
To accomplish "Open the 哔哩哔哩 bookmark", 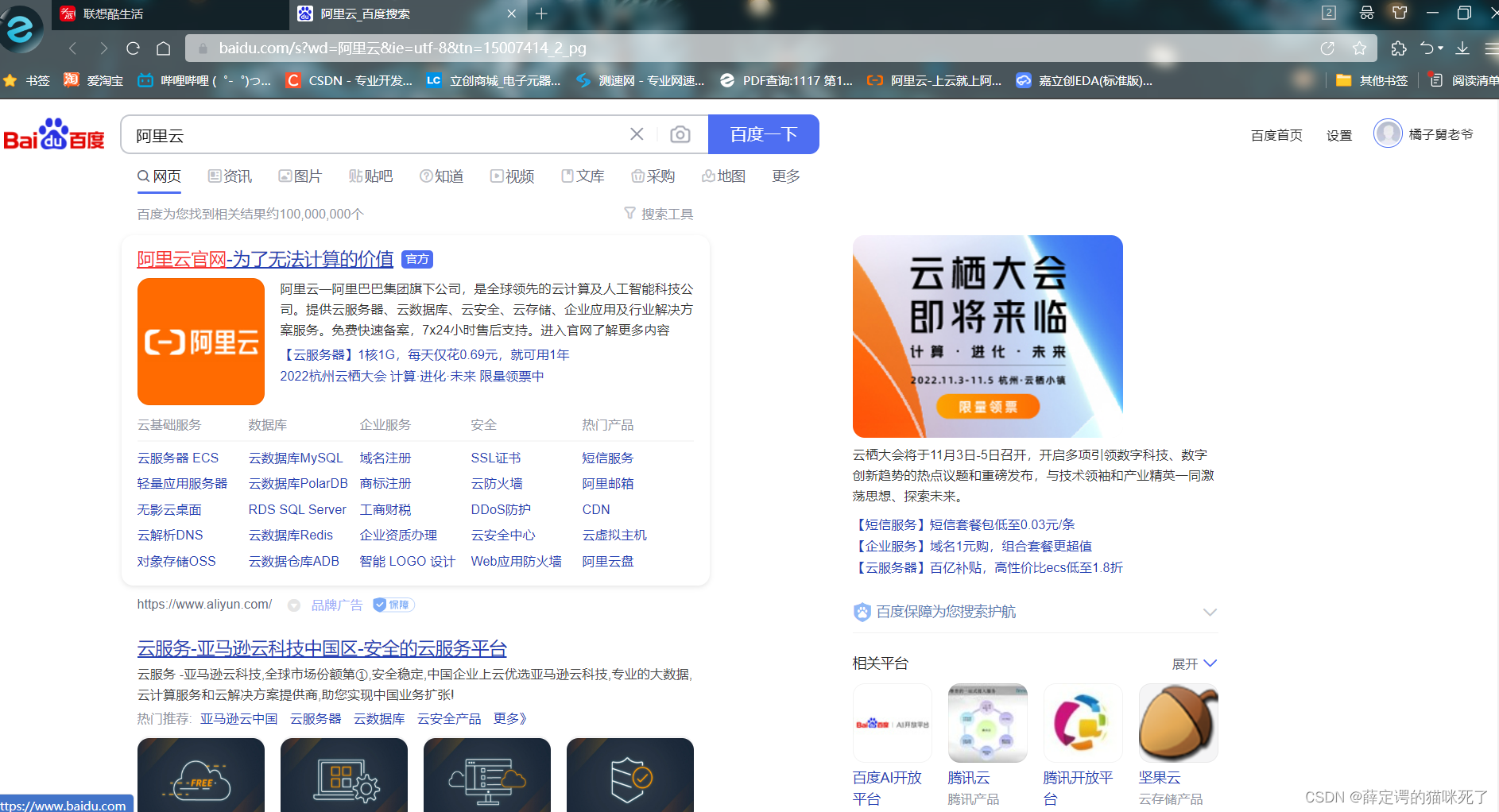I will point(204,80).
